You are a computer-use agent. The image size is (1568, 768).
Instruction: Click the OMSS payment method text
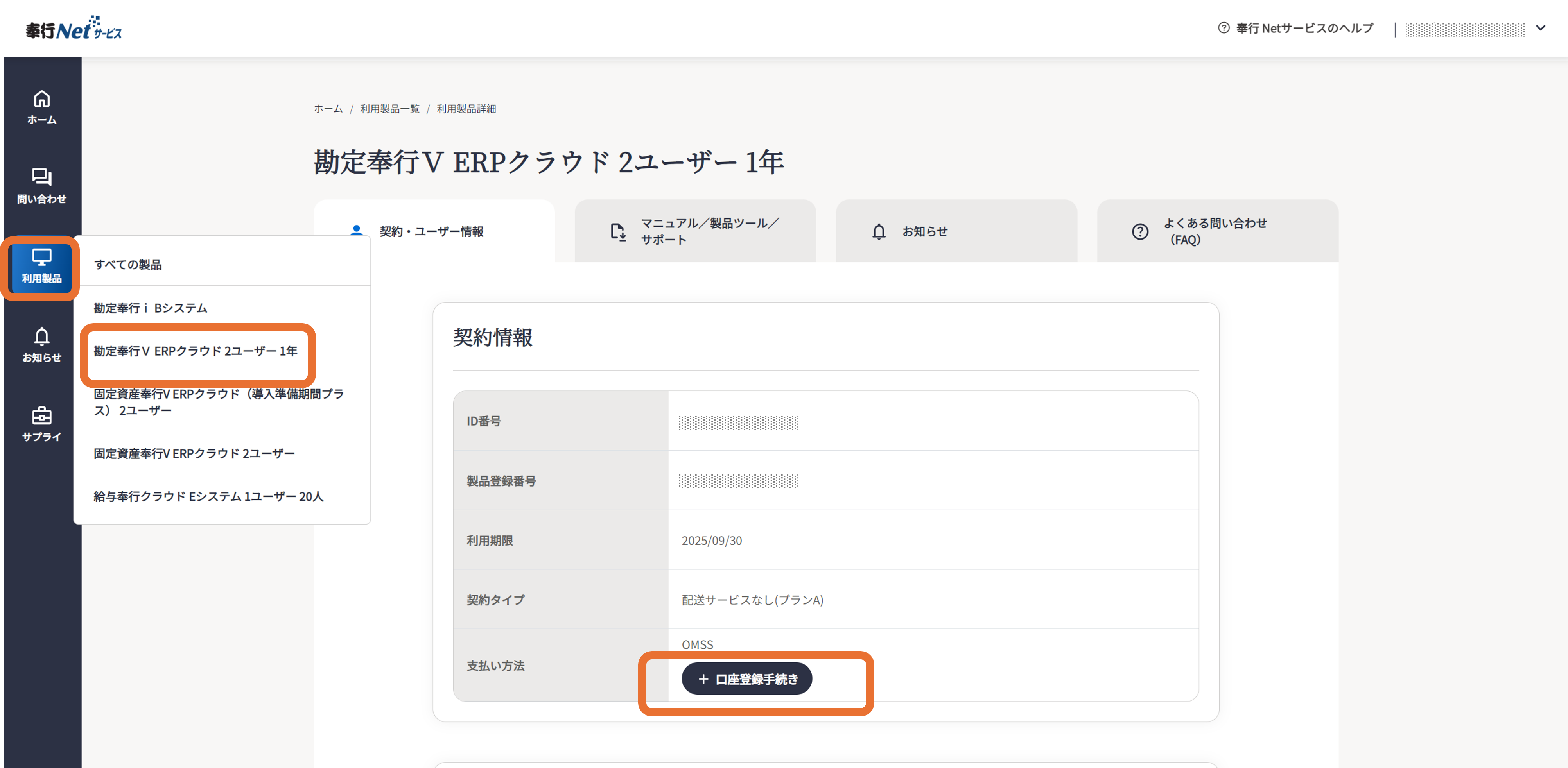pyautogui.click(x=697, y=644)
